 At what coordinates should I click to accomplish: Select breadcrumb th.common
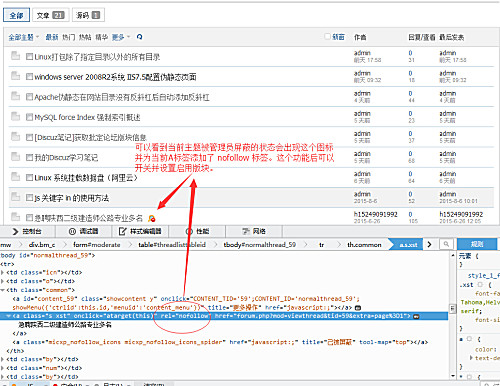(x=364, y=245)
